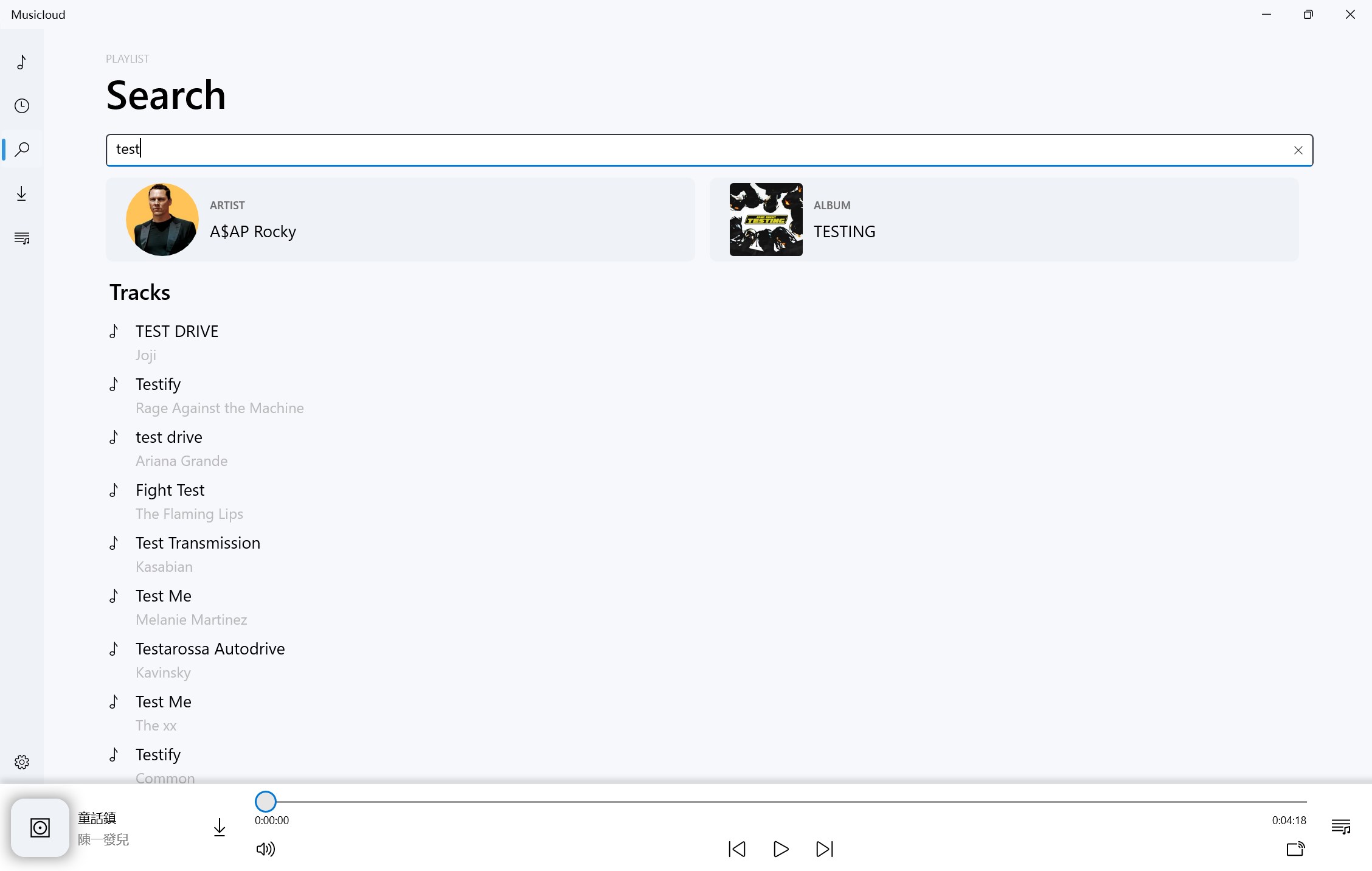Open the recently played history view
Image resolution: width=1372 pixels, height=871 pixels.
pyautogui.click(x=22, y=106)
